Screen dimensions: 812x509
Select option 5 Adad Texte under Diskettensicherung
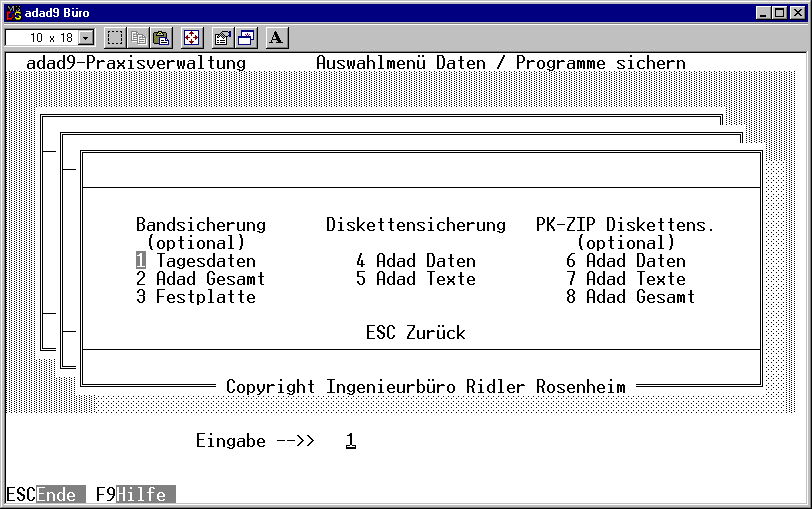pyautogui.click(x=416, y=279)
